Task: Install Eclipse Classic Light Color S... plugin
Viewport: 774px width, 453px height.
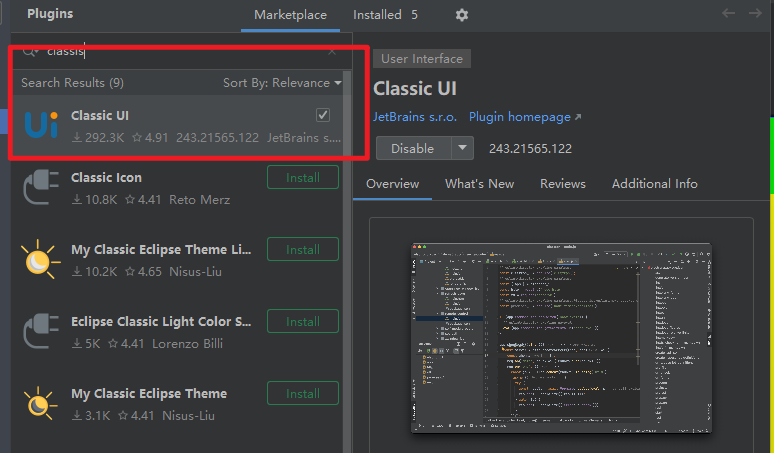Action: point(303,322)
